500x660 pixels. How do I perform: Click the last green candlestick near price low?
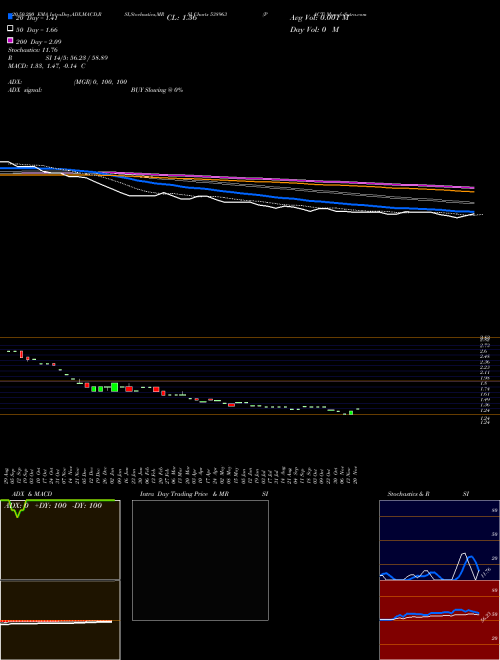pos(351,413)
